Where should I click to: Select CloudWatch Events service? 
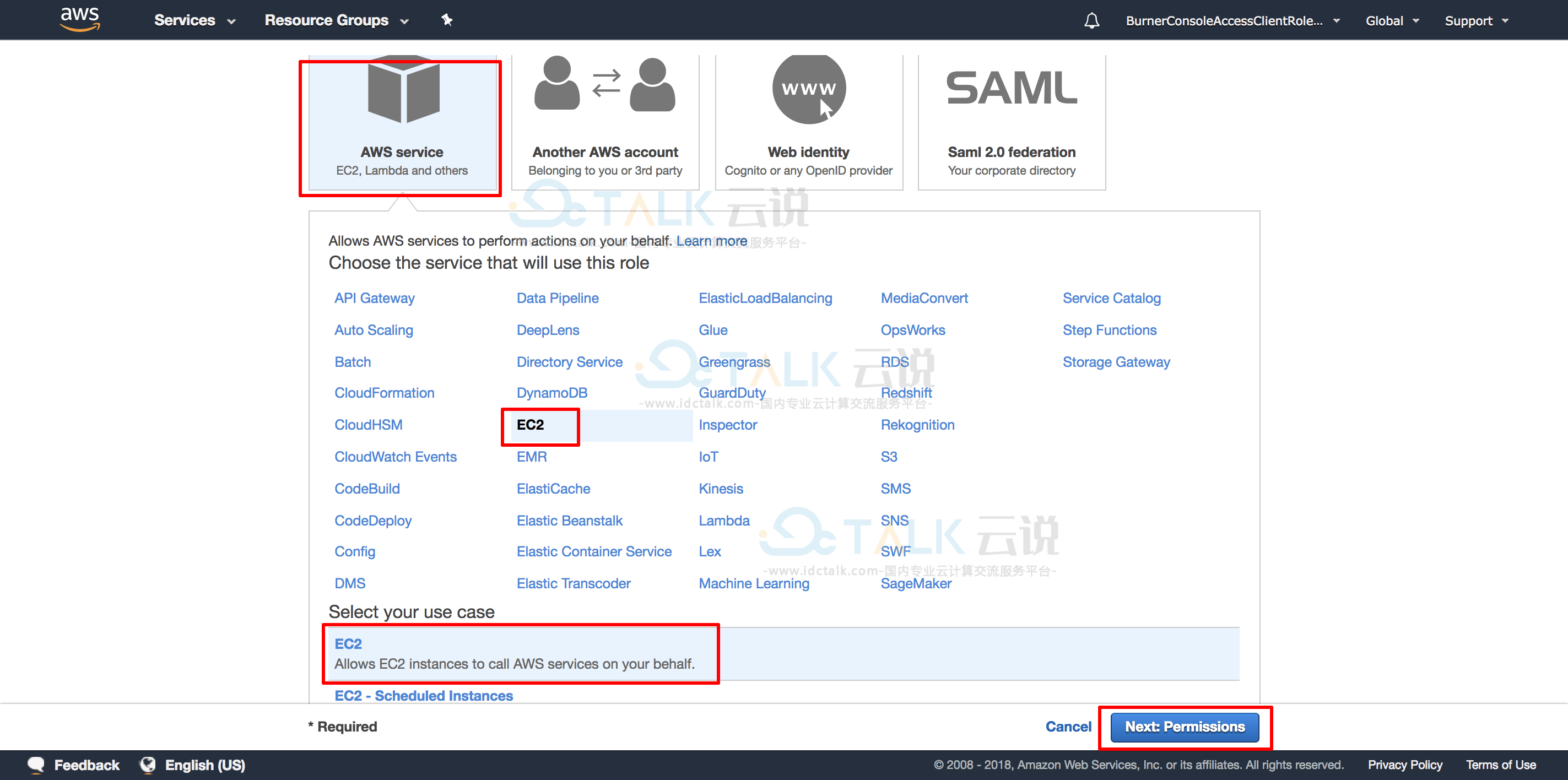pos(395,457)
